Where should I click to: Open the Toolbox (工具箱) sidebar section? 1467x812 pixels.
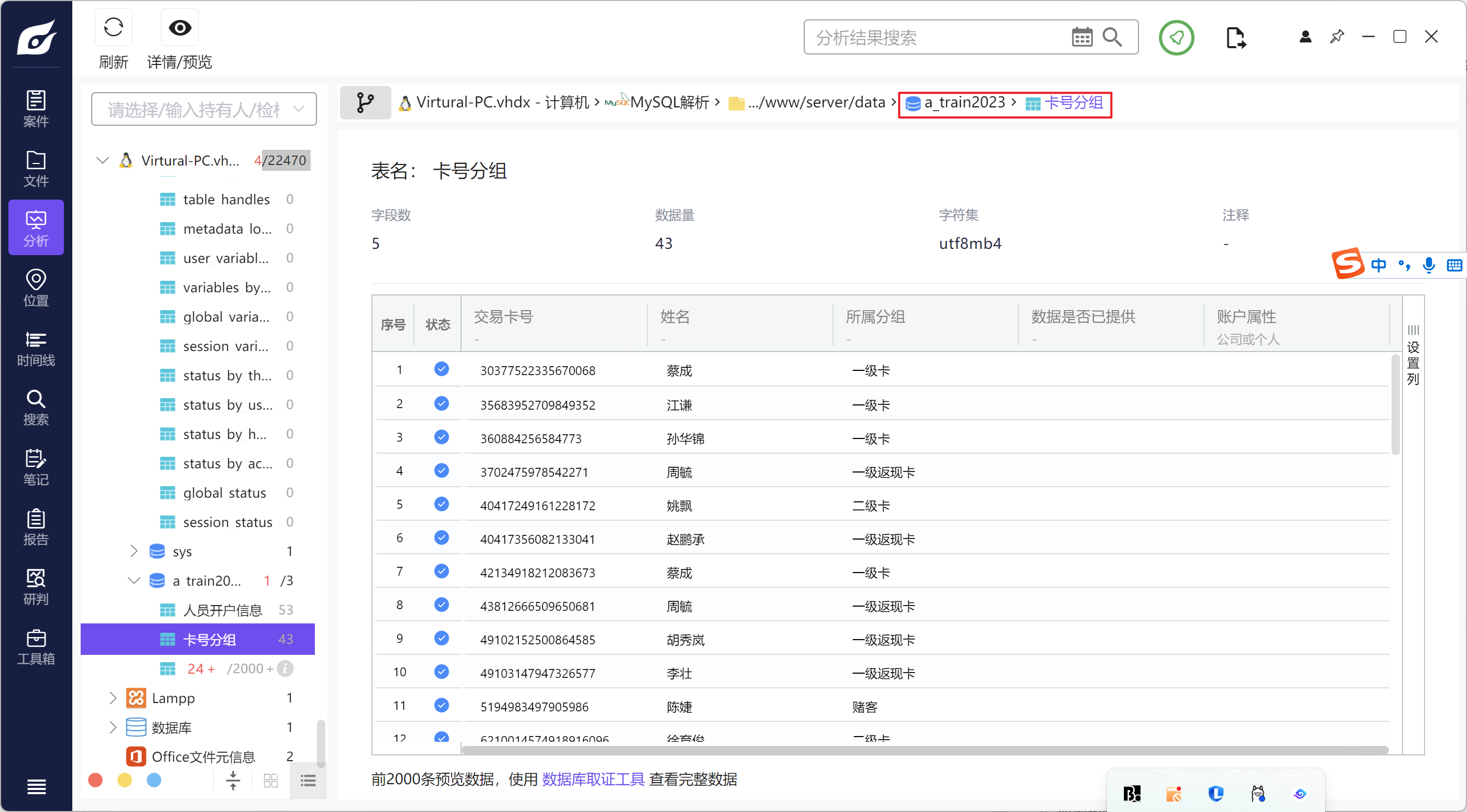(x=35, y=648)
